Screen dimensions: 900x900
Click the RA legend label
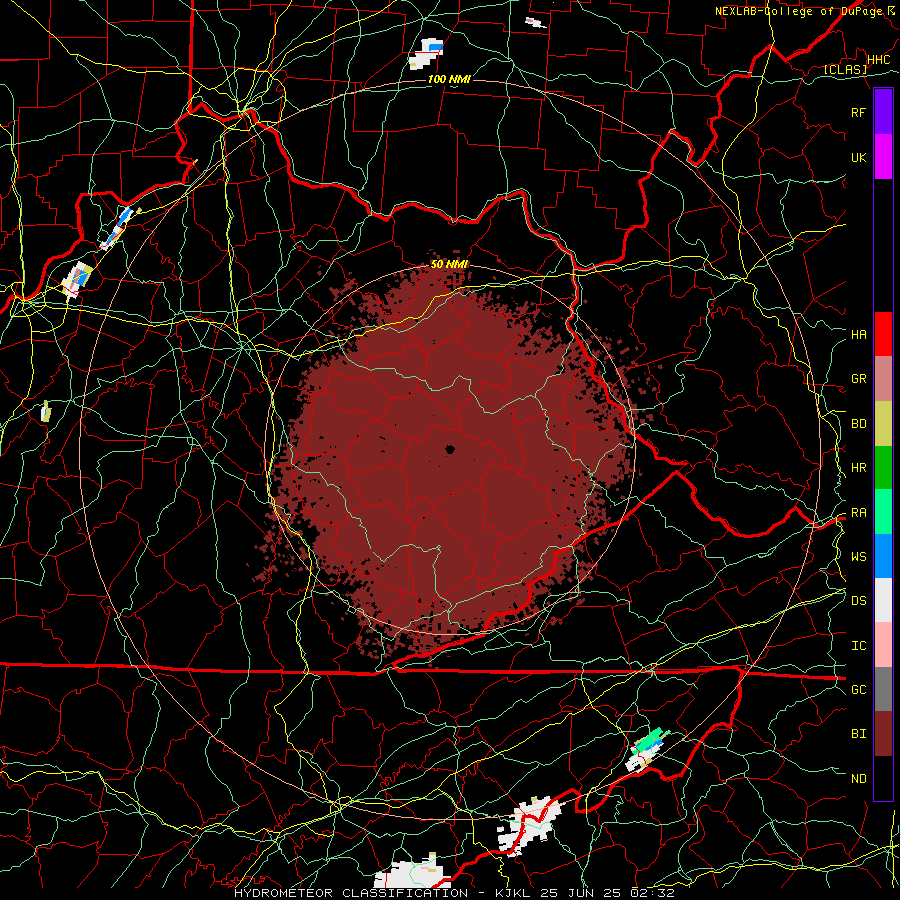[x=859, y=513]
